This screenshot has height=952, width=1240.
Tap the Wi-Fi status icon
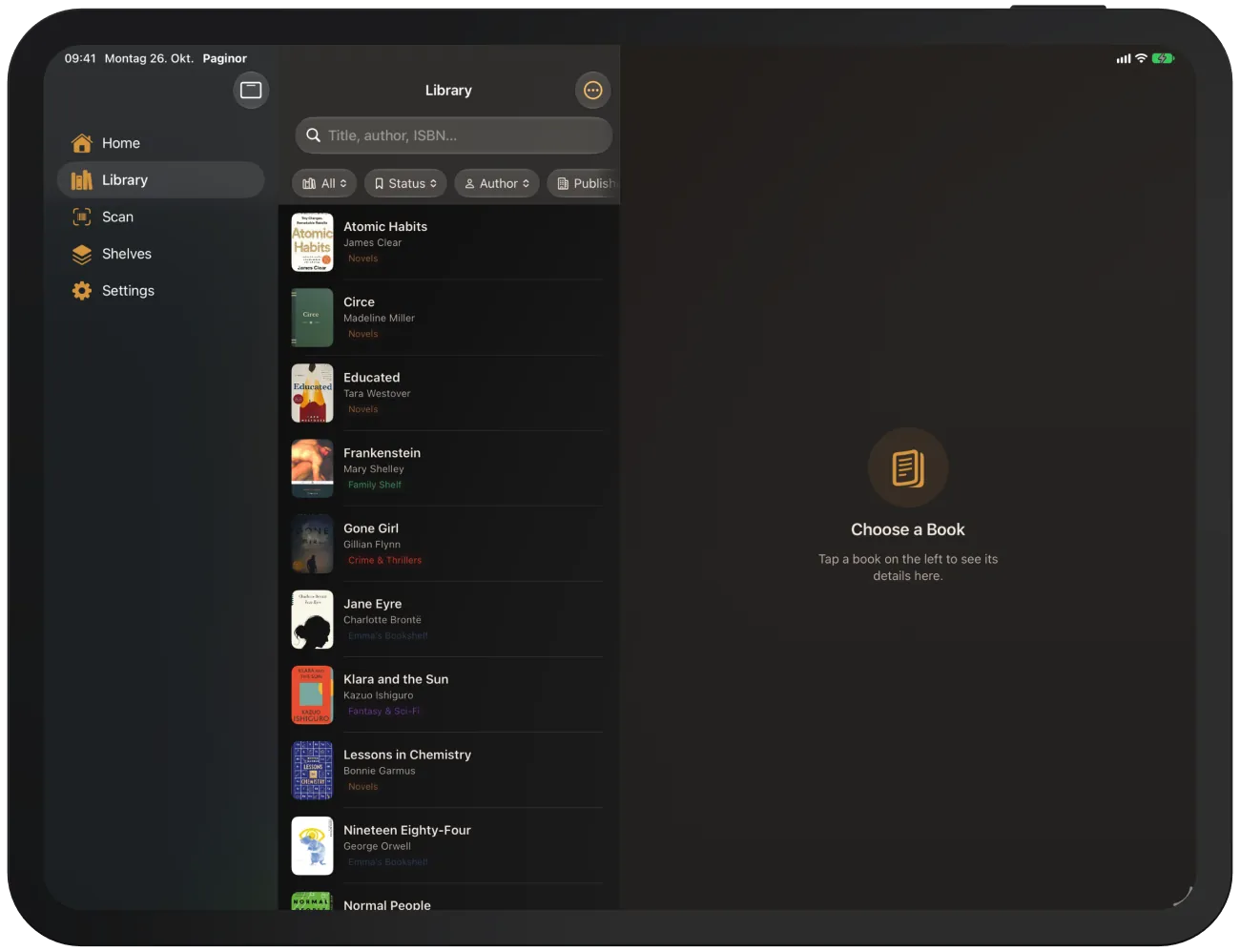coord(1141,58)
